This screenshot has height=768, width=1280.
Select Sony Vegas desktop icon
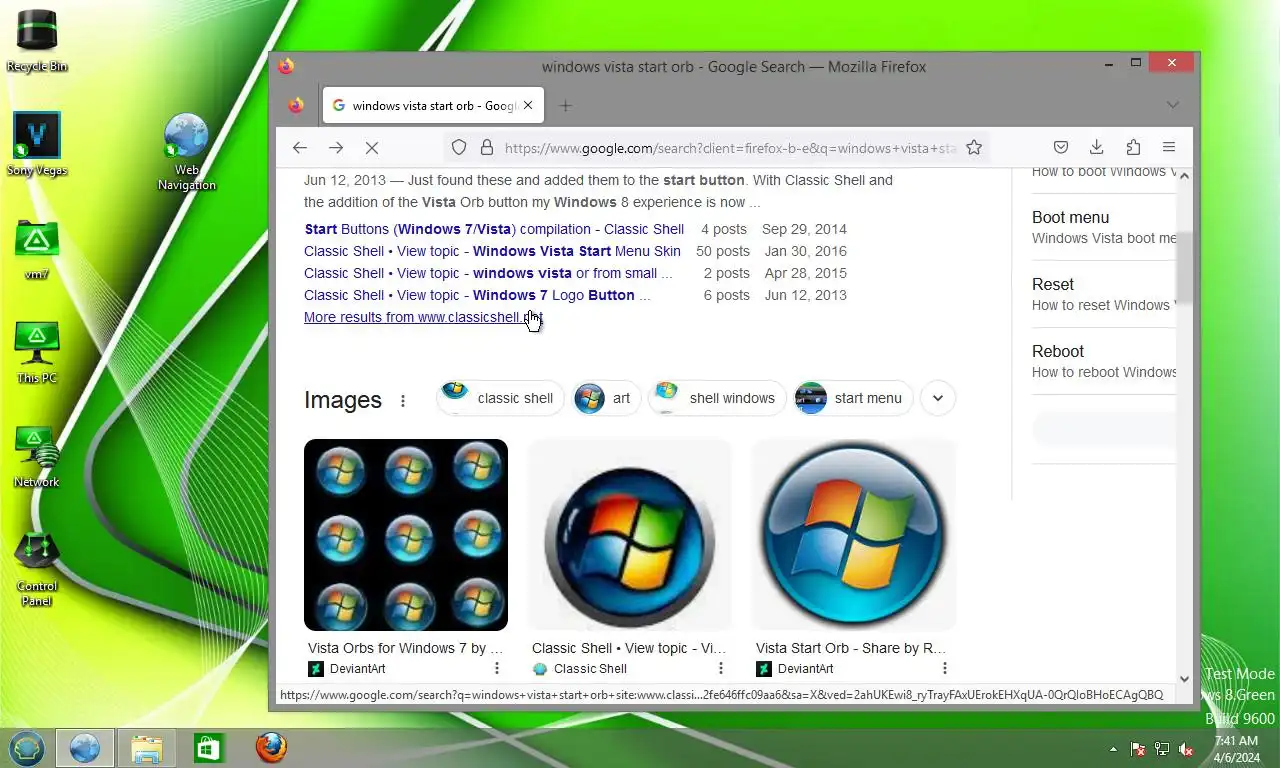37,144
